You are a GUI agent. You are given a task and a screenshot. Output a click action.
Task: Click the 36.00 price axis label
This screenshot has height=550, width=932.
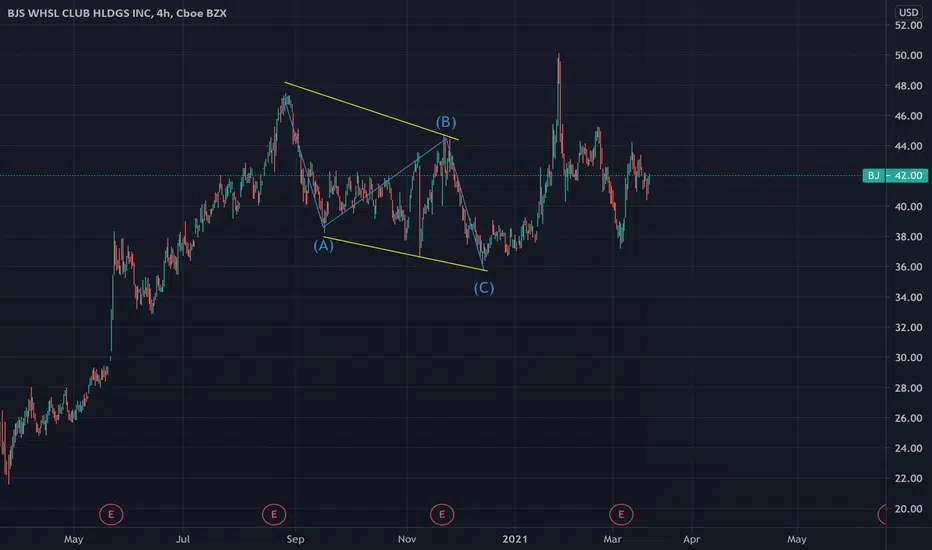tap(908, 267)
